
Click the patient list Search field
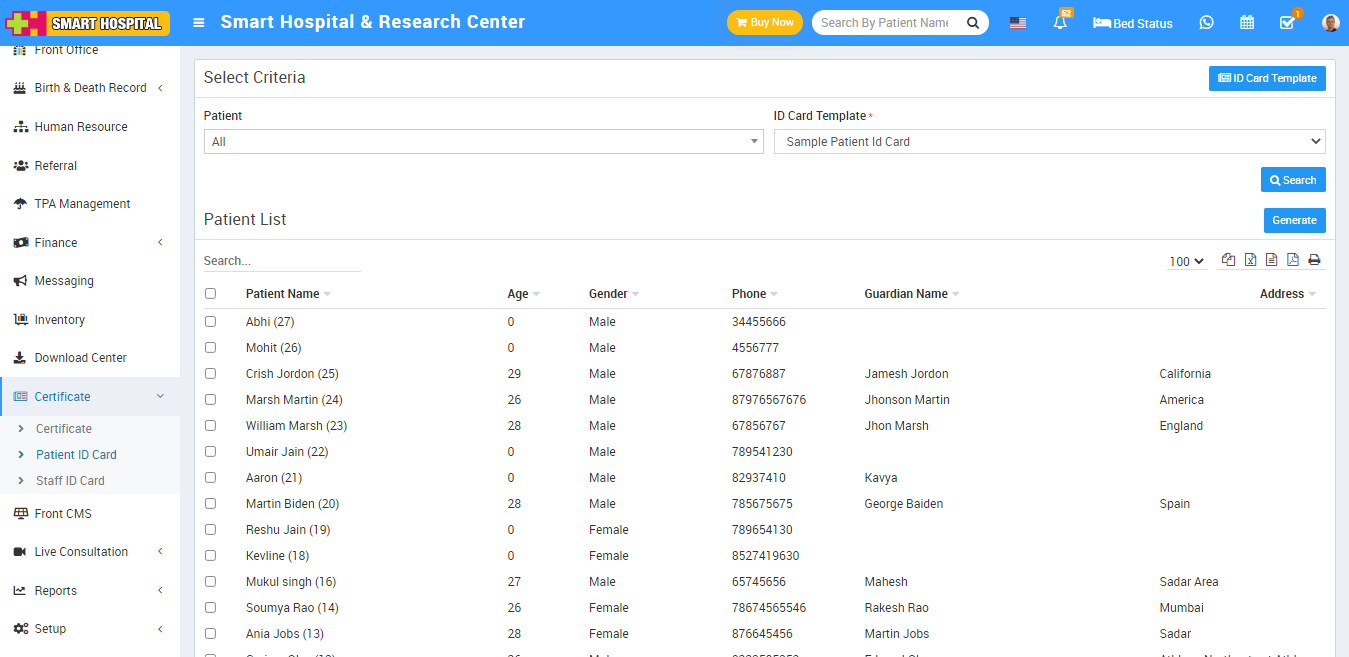click(x=281, y=261)
